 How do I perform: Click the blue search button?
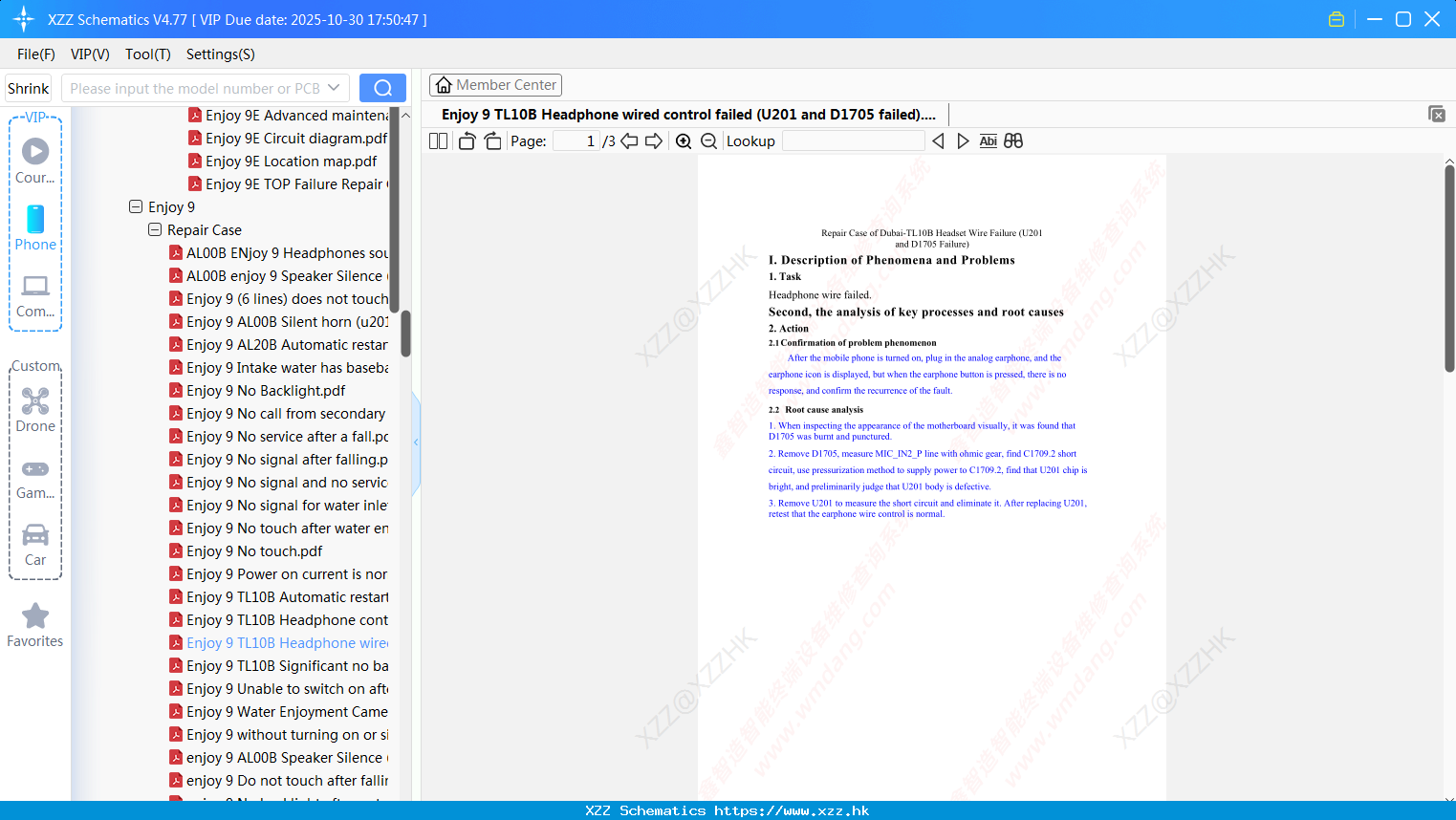(382, 88)
